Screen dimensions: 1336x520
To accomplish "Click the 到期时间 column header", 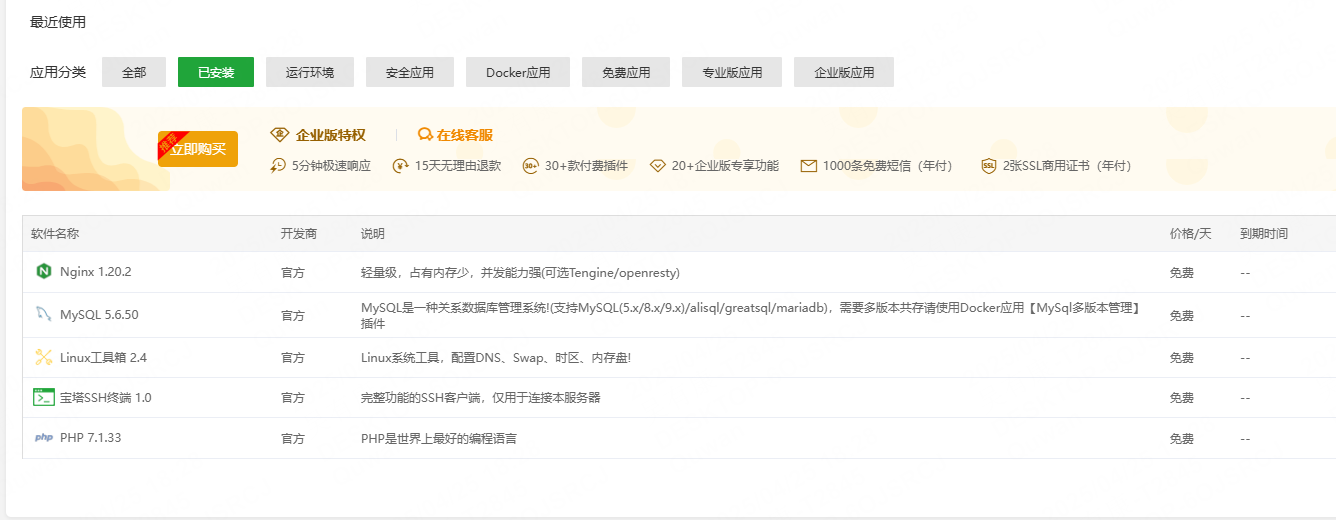I will (1264, 233).
